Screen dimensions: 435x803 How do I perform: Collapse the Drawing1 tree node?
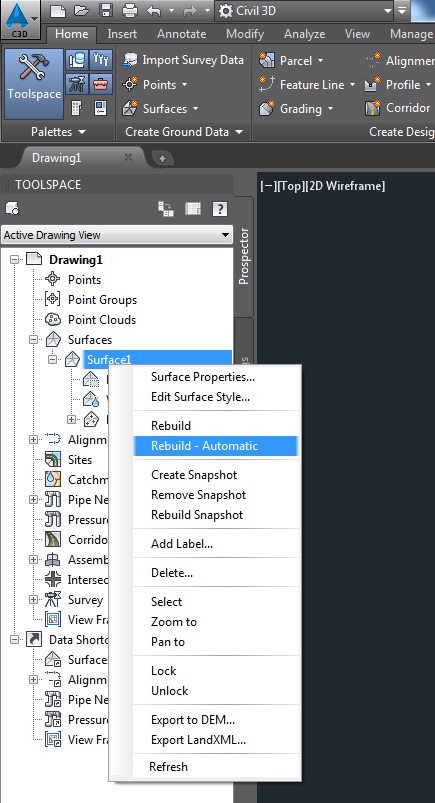[x=14, y=260]
